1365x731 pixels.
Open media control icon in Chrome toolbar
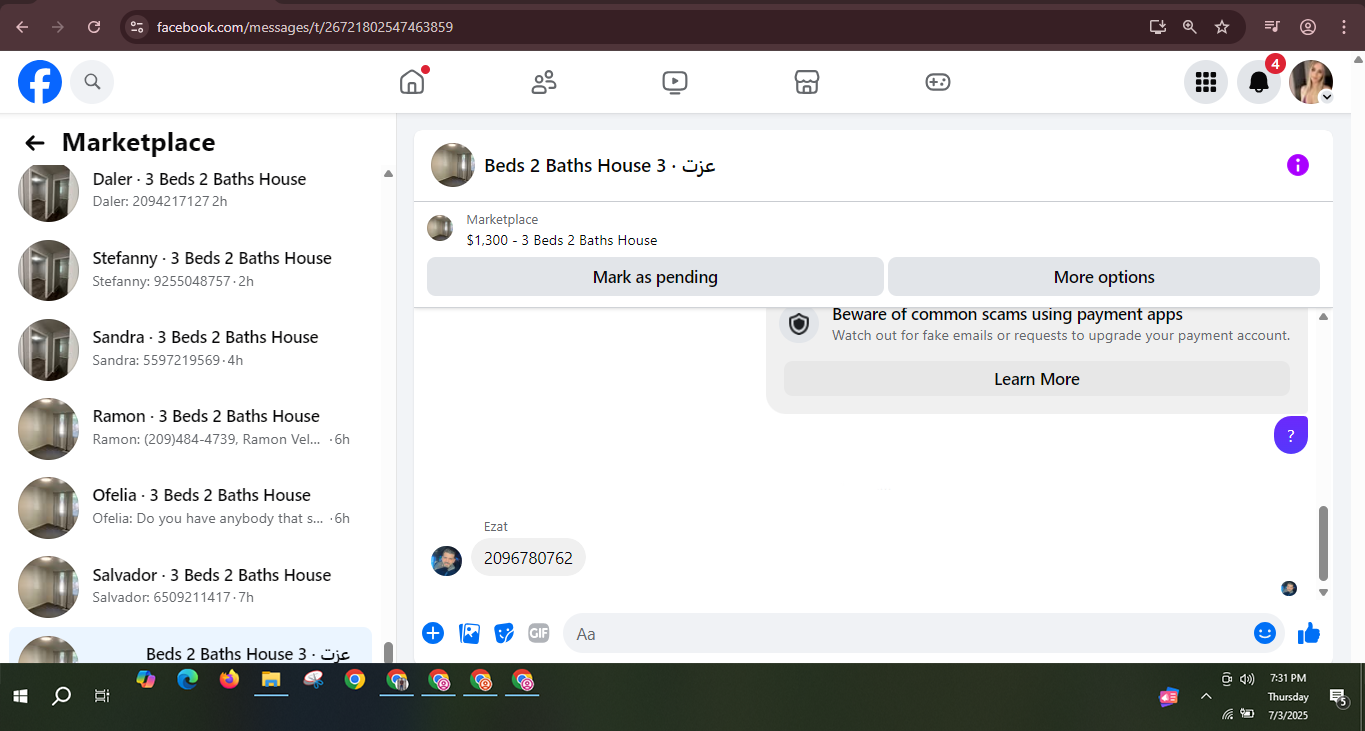click(1272, 27)
